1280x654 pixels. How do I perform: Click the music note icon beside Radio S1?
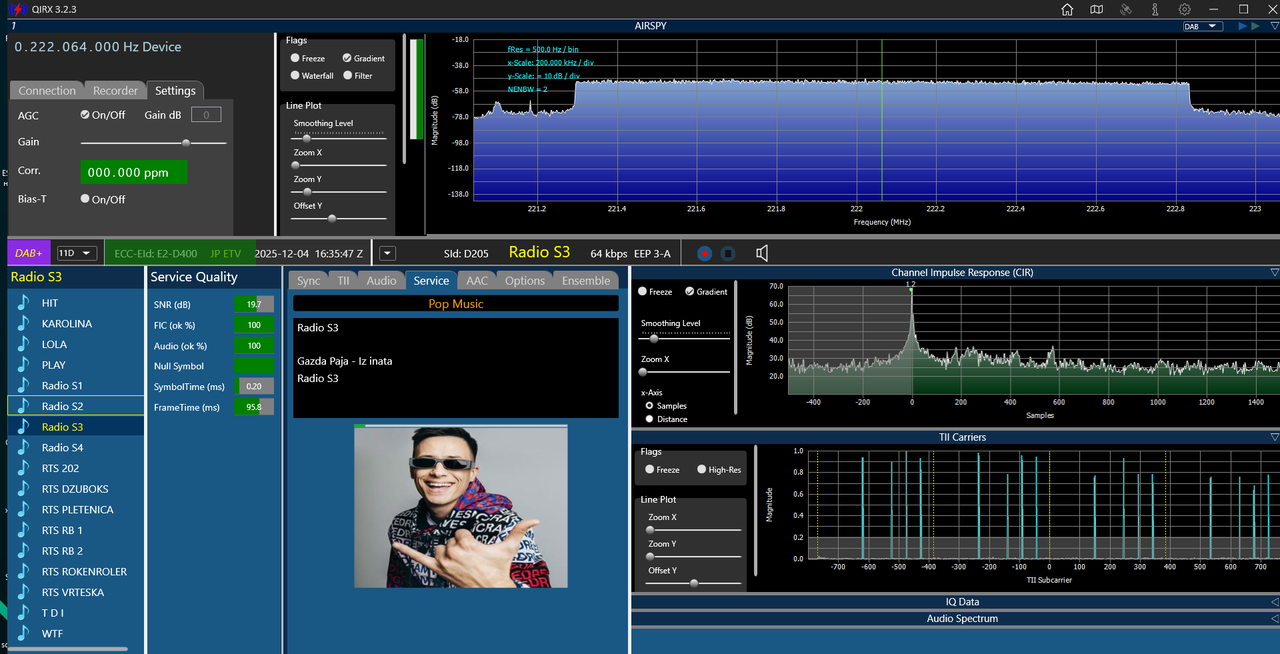[24, 386]
